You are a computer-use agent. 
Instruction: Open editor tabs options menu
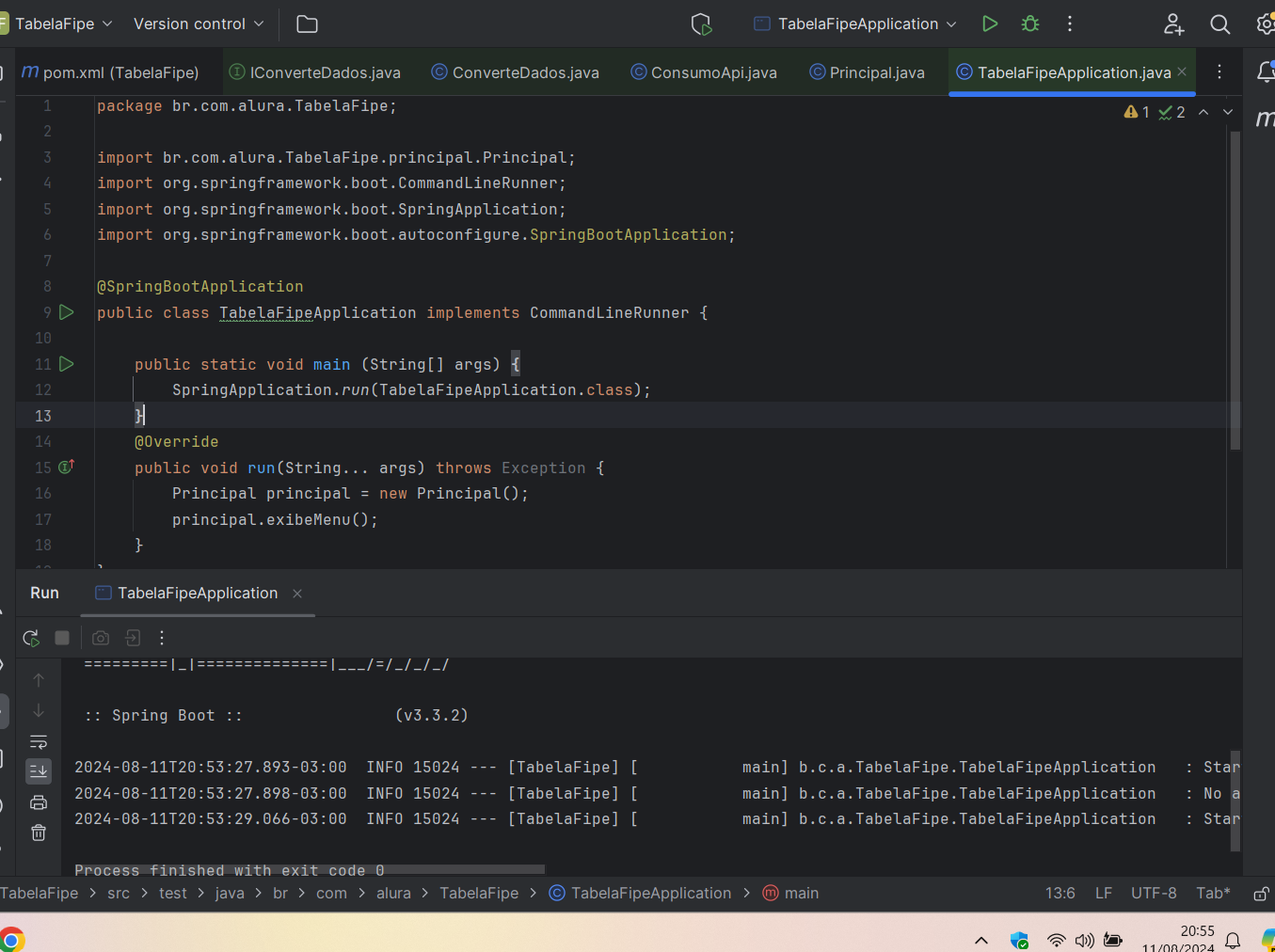1219,72
